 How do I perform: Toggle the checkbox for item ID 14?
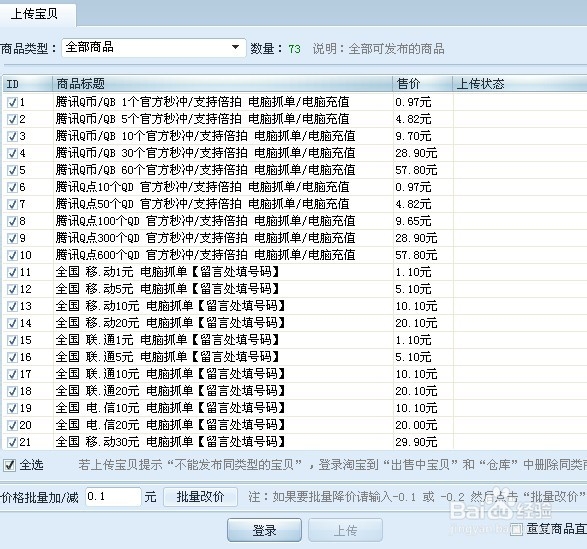[x=12, y=323]
